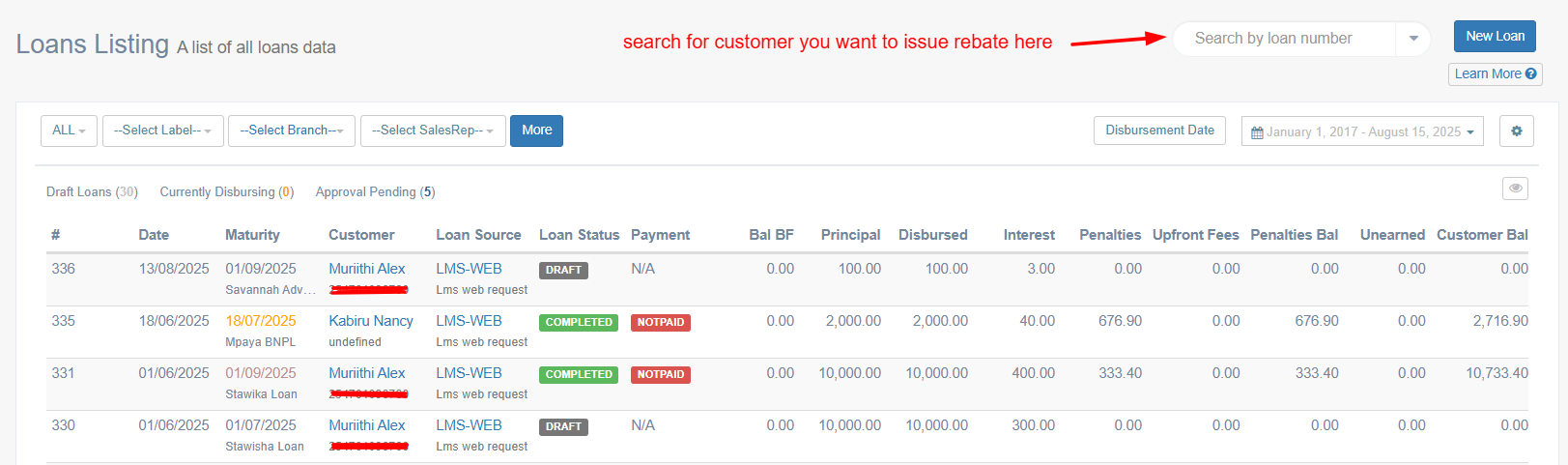Expand the Select SalesRep dropdown
Image resolution: width=1568 pixels, height=465 pixels.
tap(432, 131)
